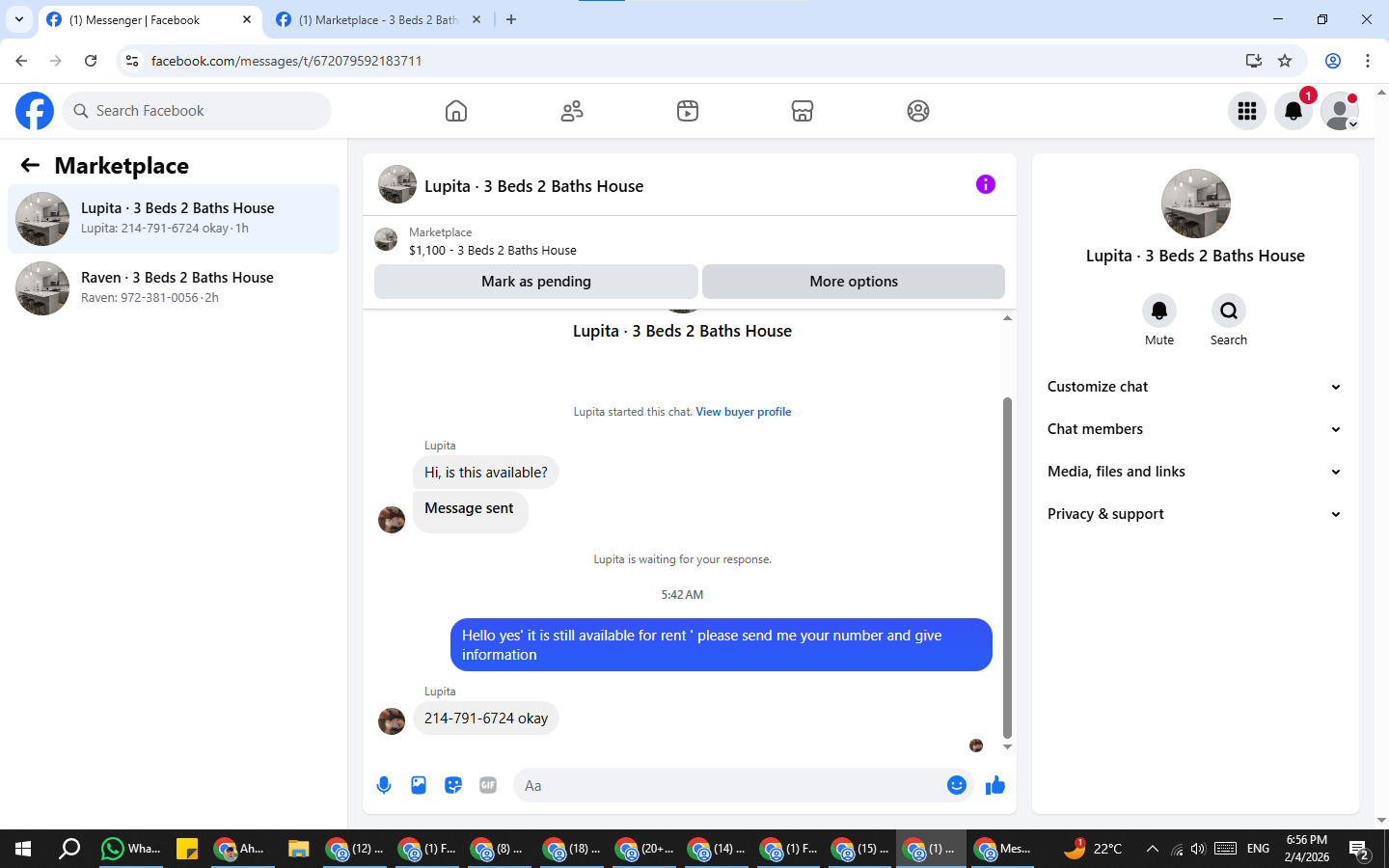Click the voice clip microphone icon
The image size is (1389, 868).
tap(384, 785)
